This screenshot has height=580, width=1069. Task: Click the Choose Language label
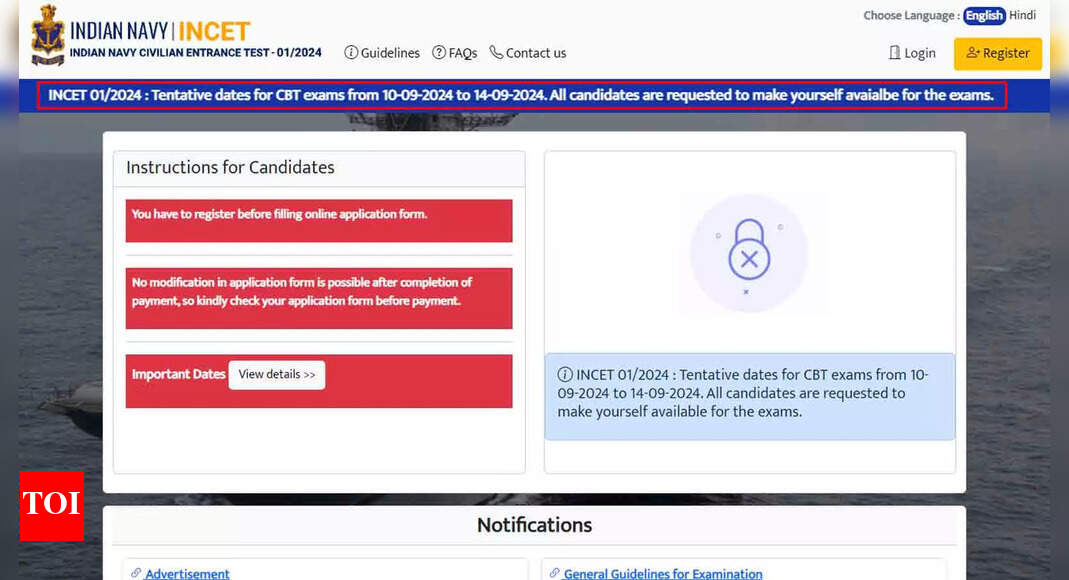point(912,16)
